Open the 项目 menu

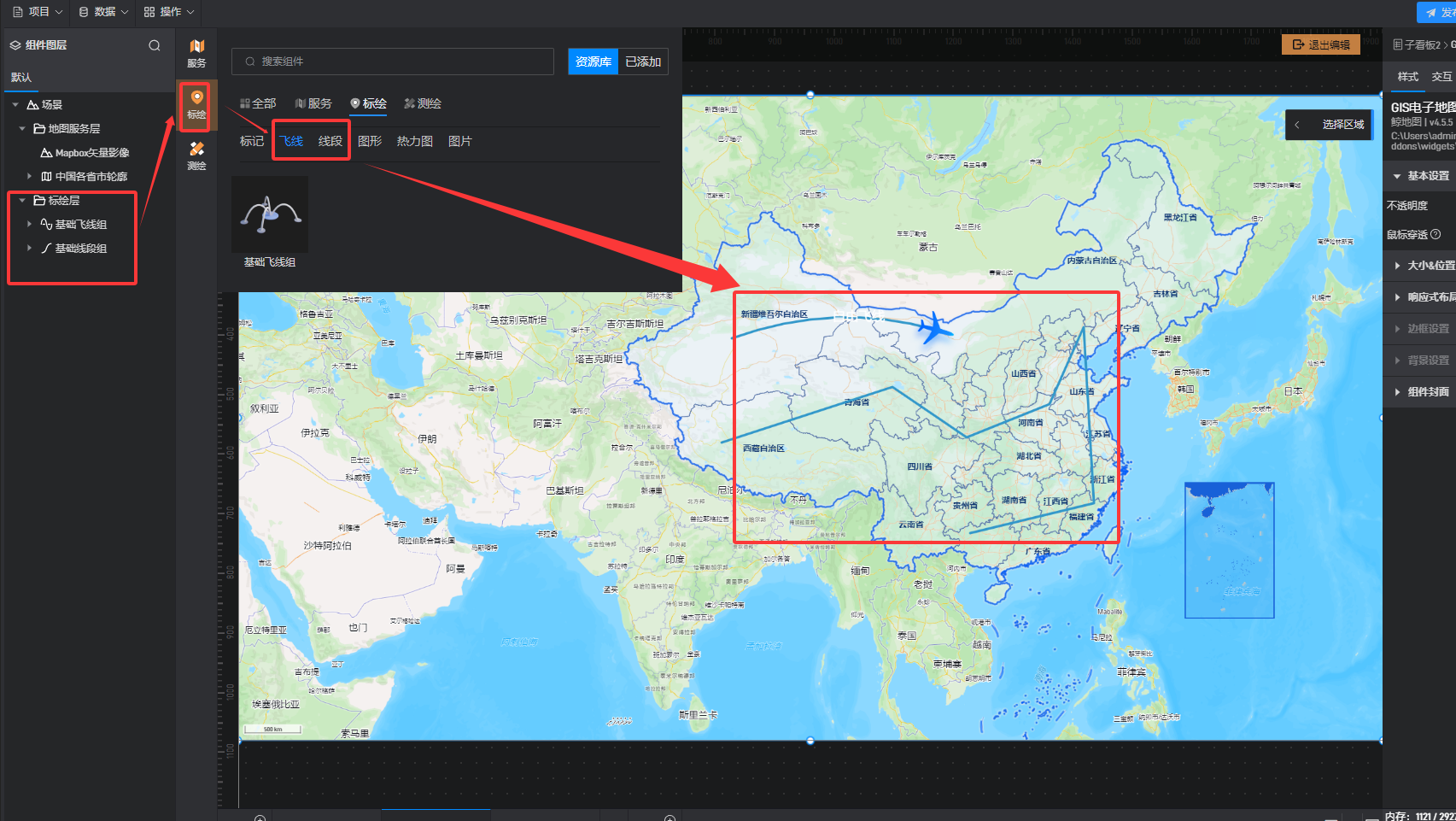coord(38,12)
